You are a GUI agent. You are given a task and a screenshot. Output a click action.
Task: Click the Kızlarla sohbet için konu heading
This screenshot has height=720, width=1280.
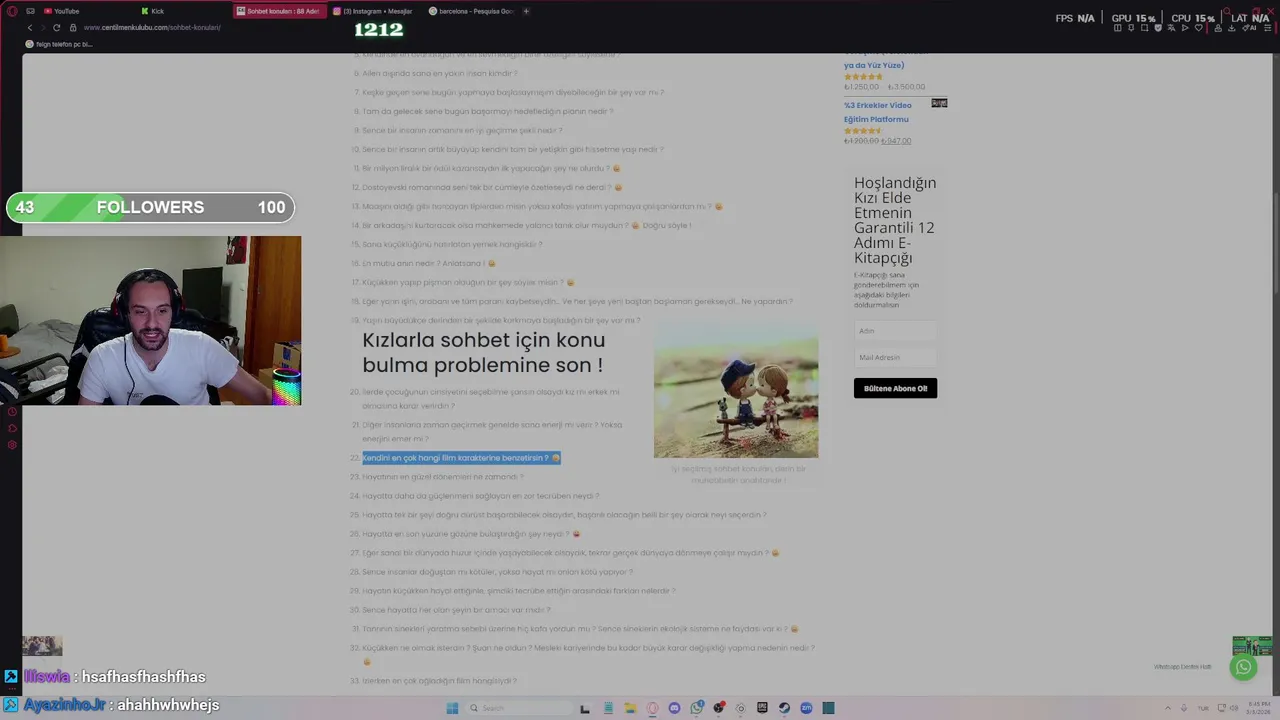(483, 352)
